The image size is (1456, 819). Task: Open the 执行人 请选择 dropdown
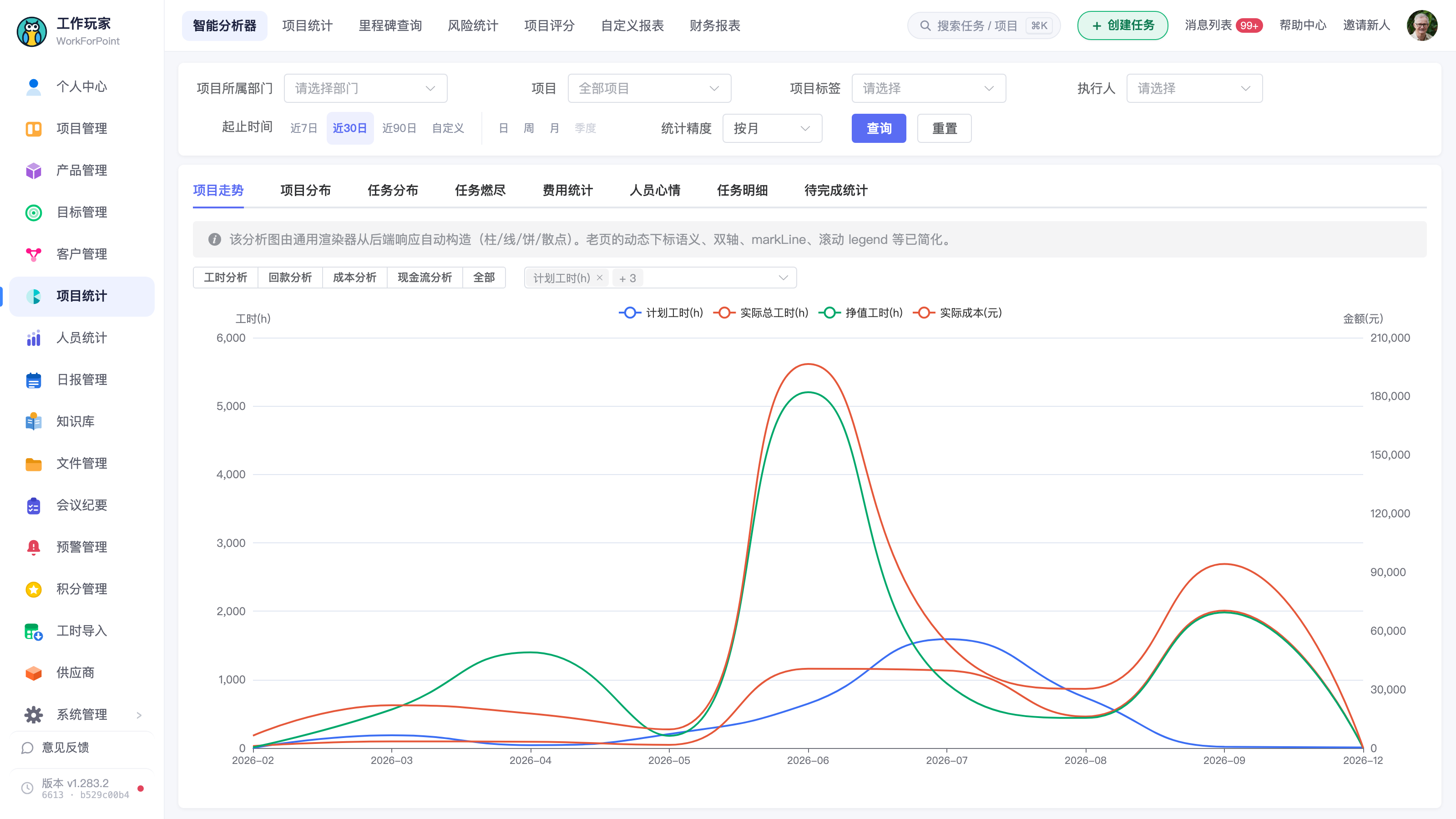pos(1194,88)
